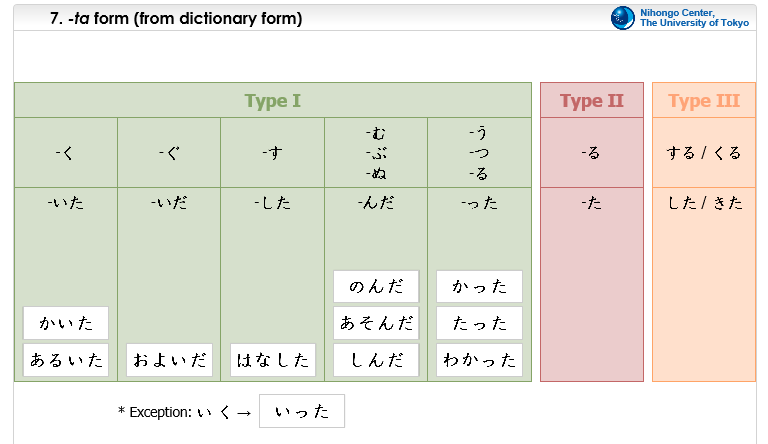Click the たった word card
The width and height of the screenshot is (768, 444).
click(x=480, y=323)
